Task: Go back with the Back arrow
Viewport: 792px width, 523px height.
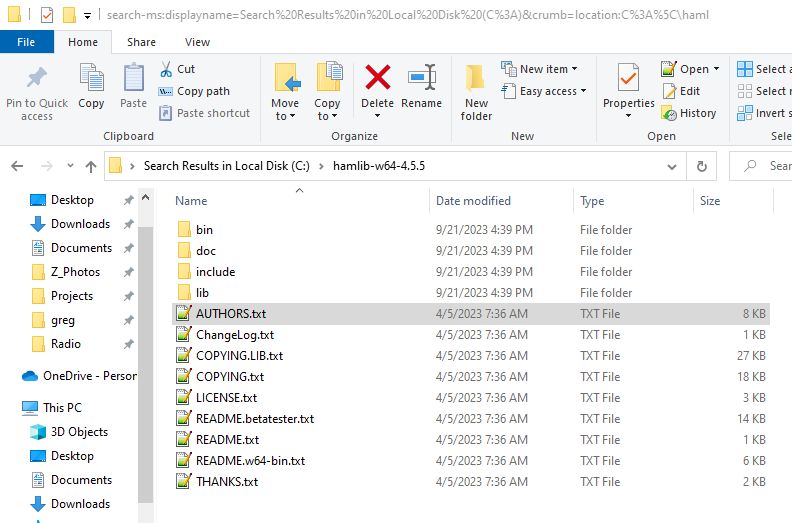Action: click(17, 166)
